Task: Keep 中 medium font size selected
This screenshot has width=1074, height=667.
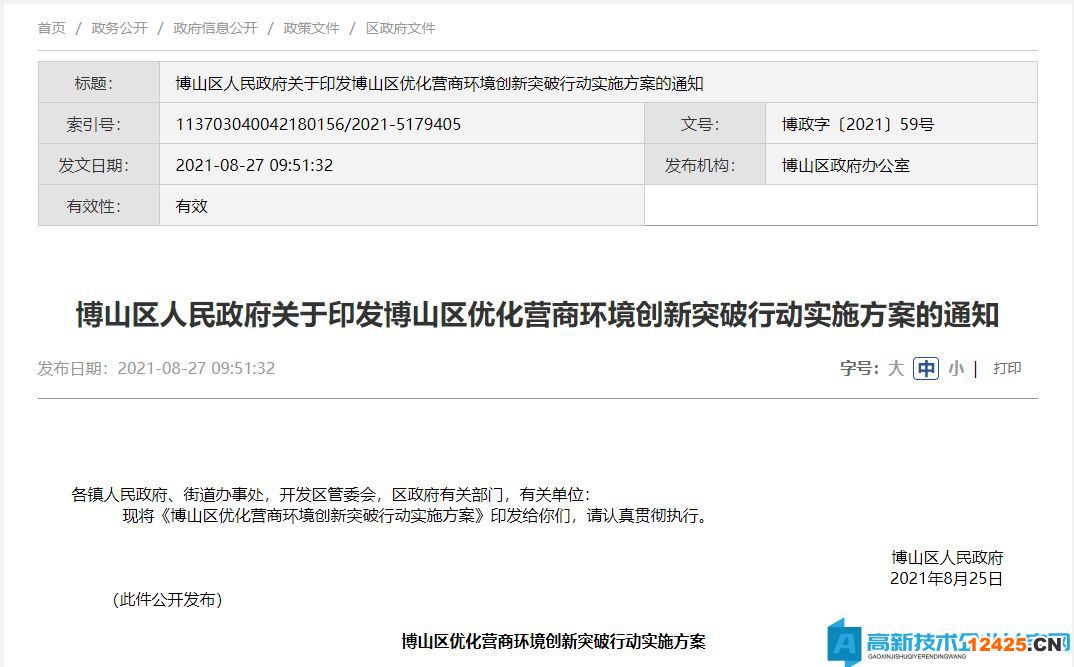Action: (926, 368)
